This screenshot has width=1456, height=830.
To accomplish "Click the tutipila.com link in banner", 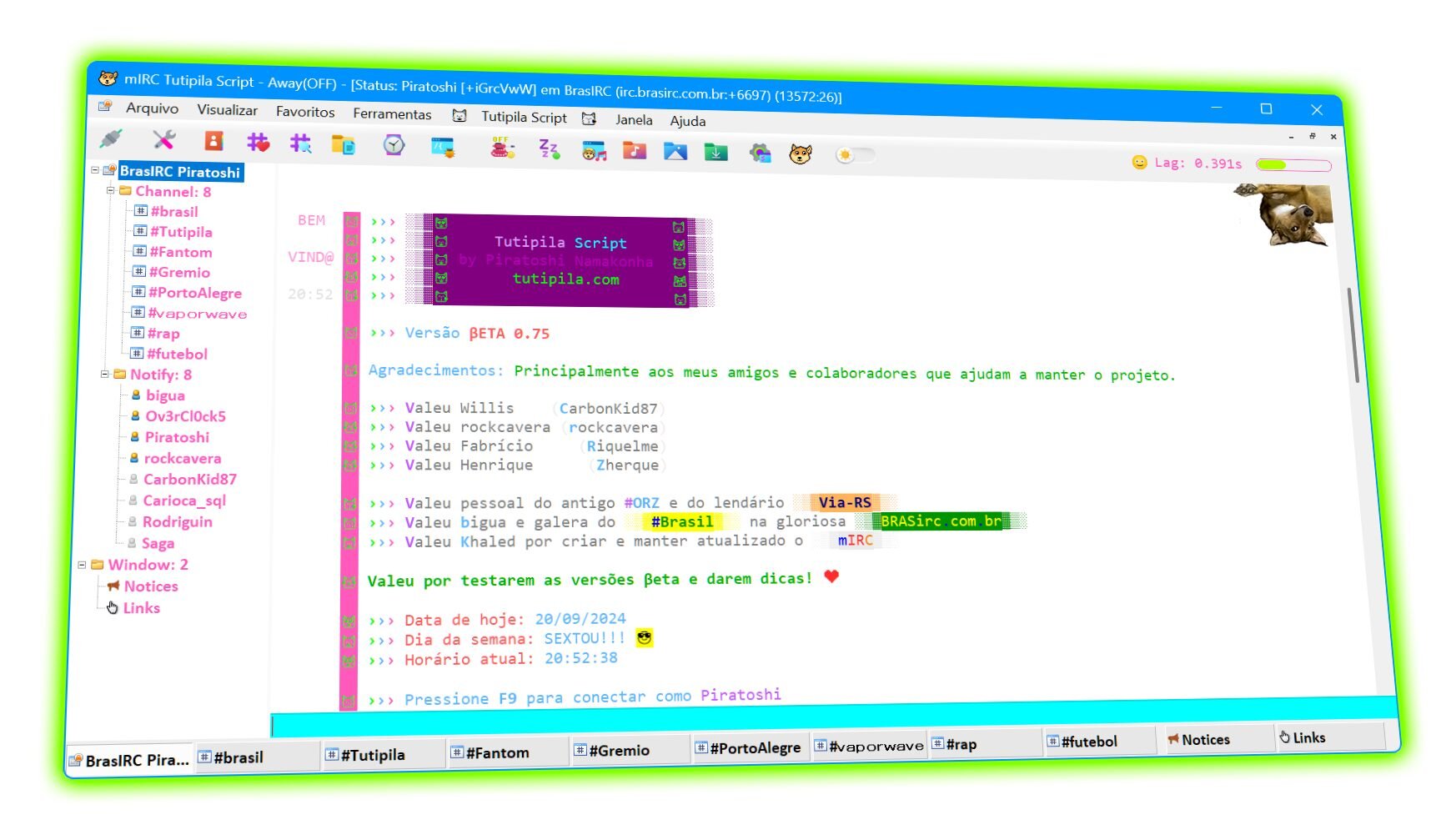I will (565, 279).
